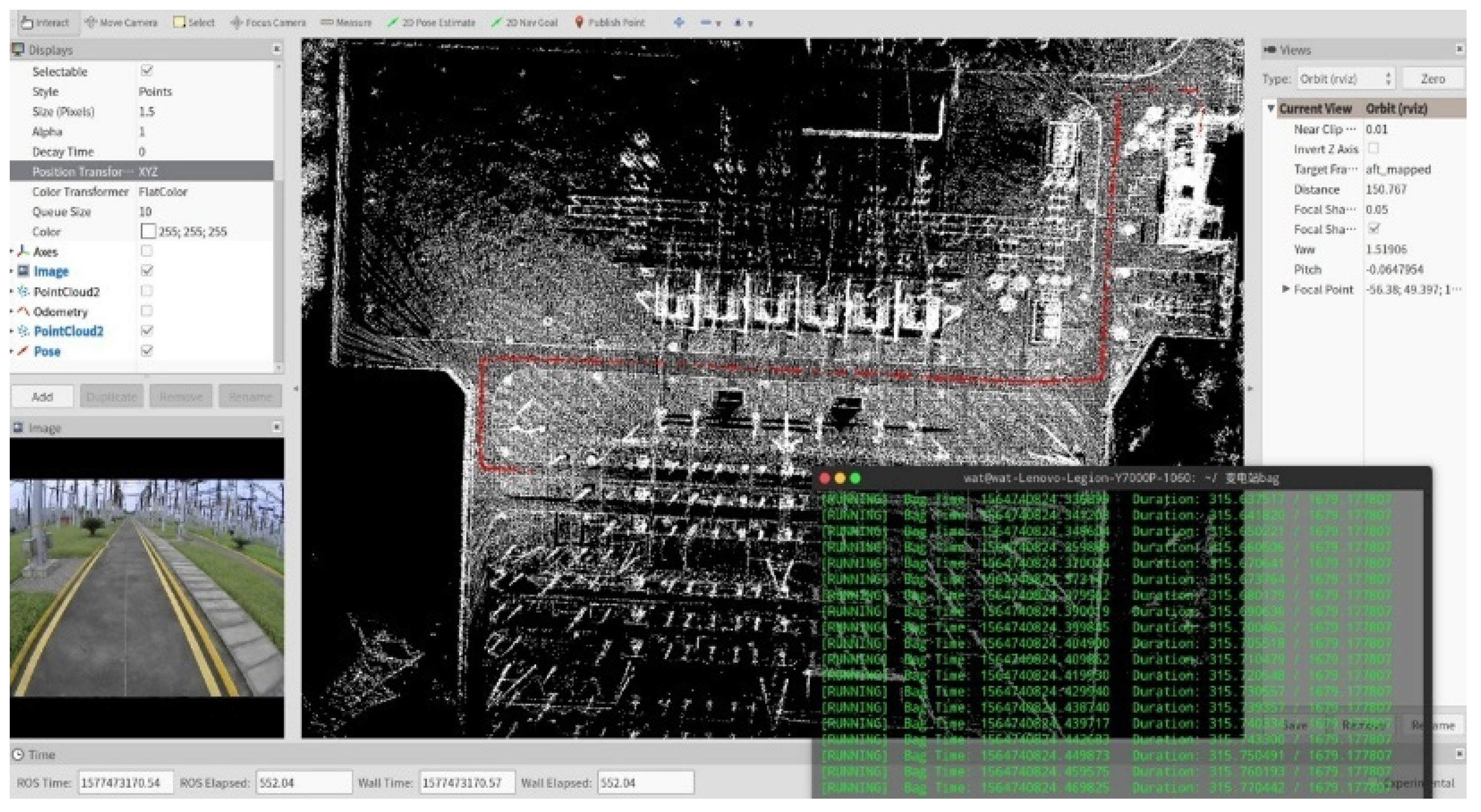The width and height of the screenshot is (1481, 812).
Task: Activate the Move Camera tool
Action: pyautogui.click(x=121, y=23)
